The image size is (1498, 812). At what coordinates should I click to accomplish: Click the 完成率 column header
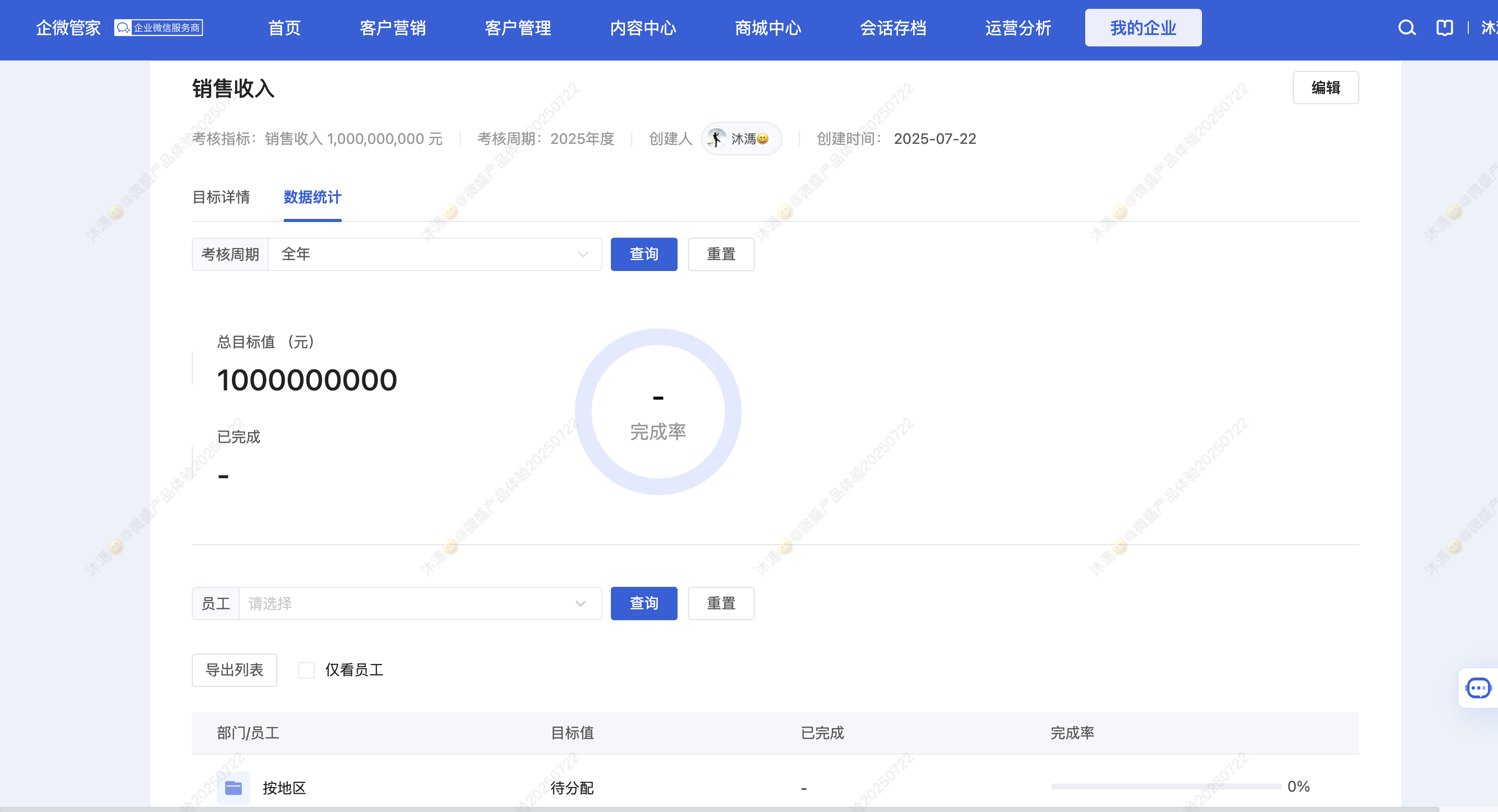pyautogui.click(x=1072, y=733)
